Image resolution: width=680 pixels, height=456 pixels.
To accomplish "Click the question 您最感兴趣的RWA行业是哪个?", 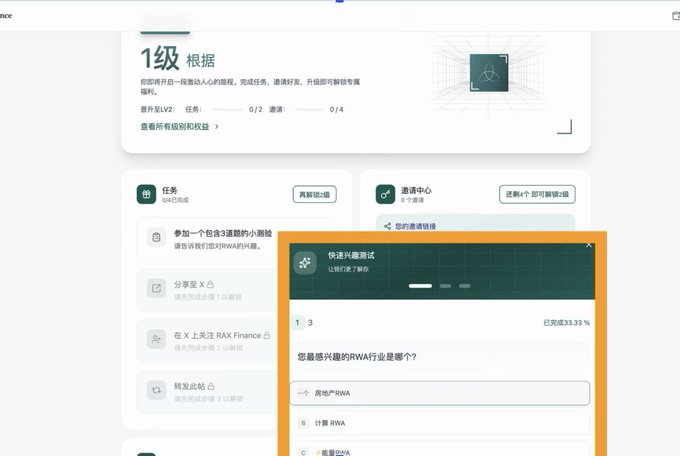I will tap(357, 357).
